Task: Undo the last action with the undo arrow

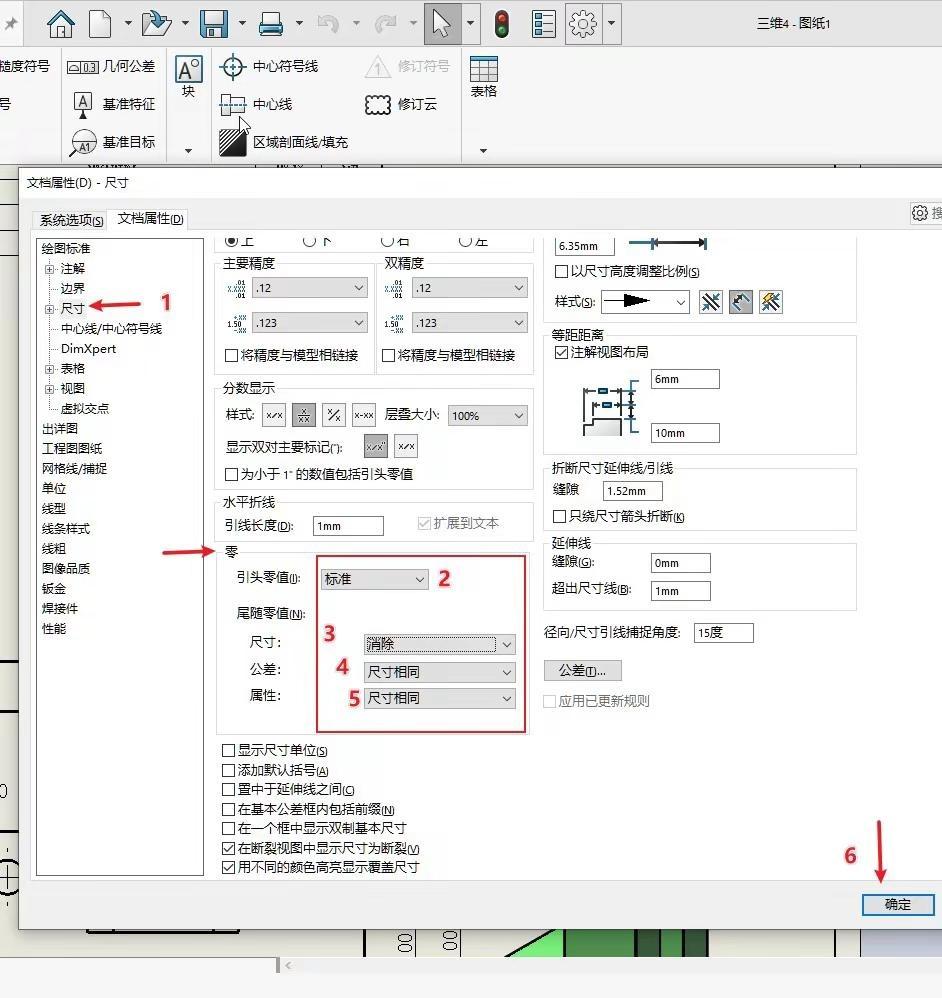Action: 328,24
